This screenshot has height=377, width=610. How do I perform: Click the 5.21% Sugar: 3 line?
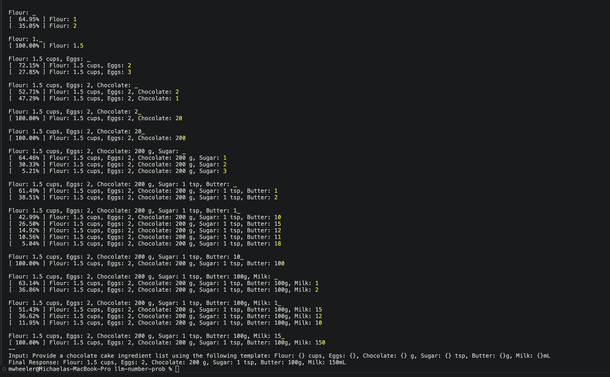pos(117,171)
